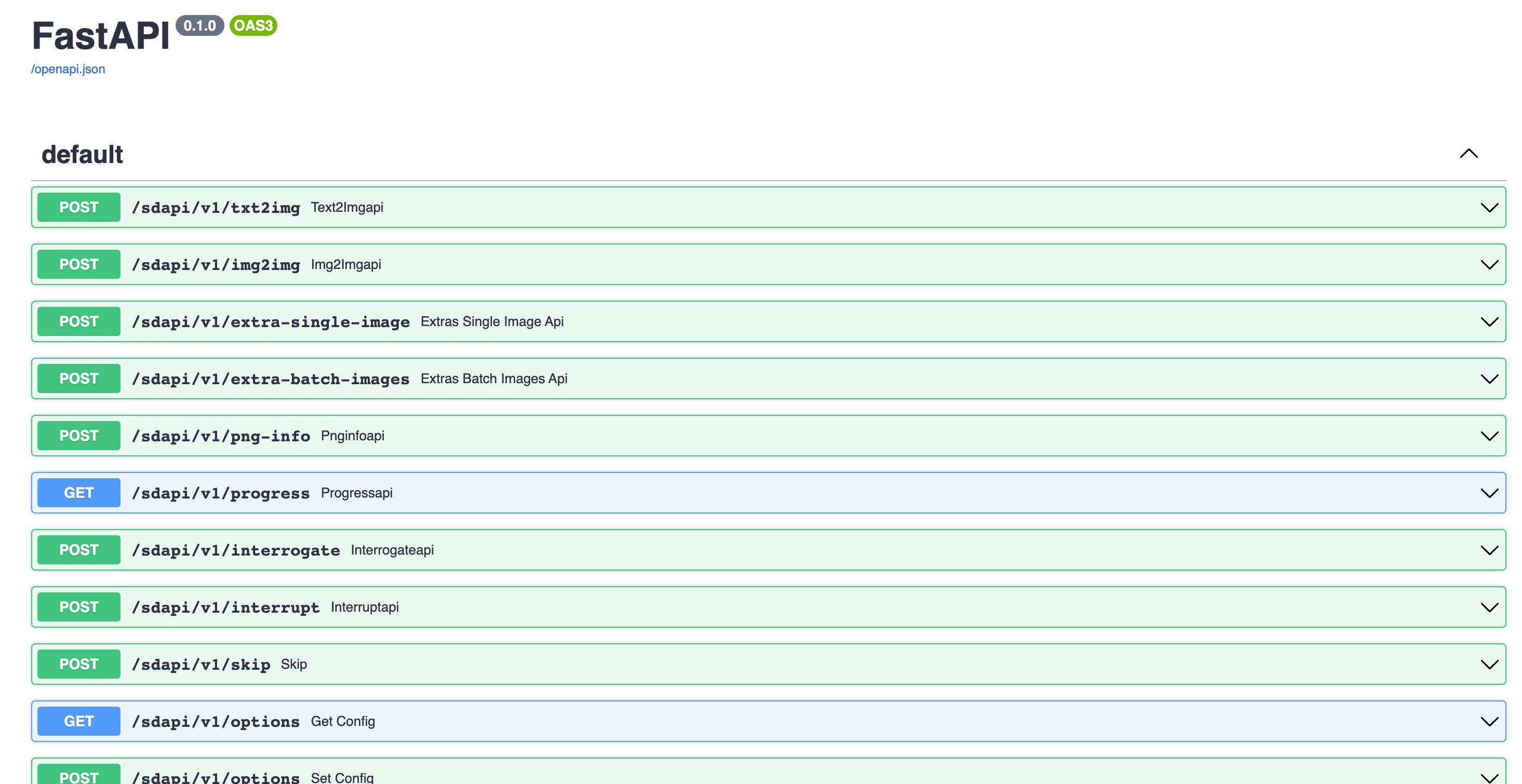Expand the progress endpoint chevron
This screenshot has height=784, width=1522.
(x=1489, y=493)
